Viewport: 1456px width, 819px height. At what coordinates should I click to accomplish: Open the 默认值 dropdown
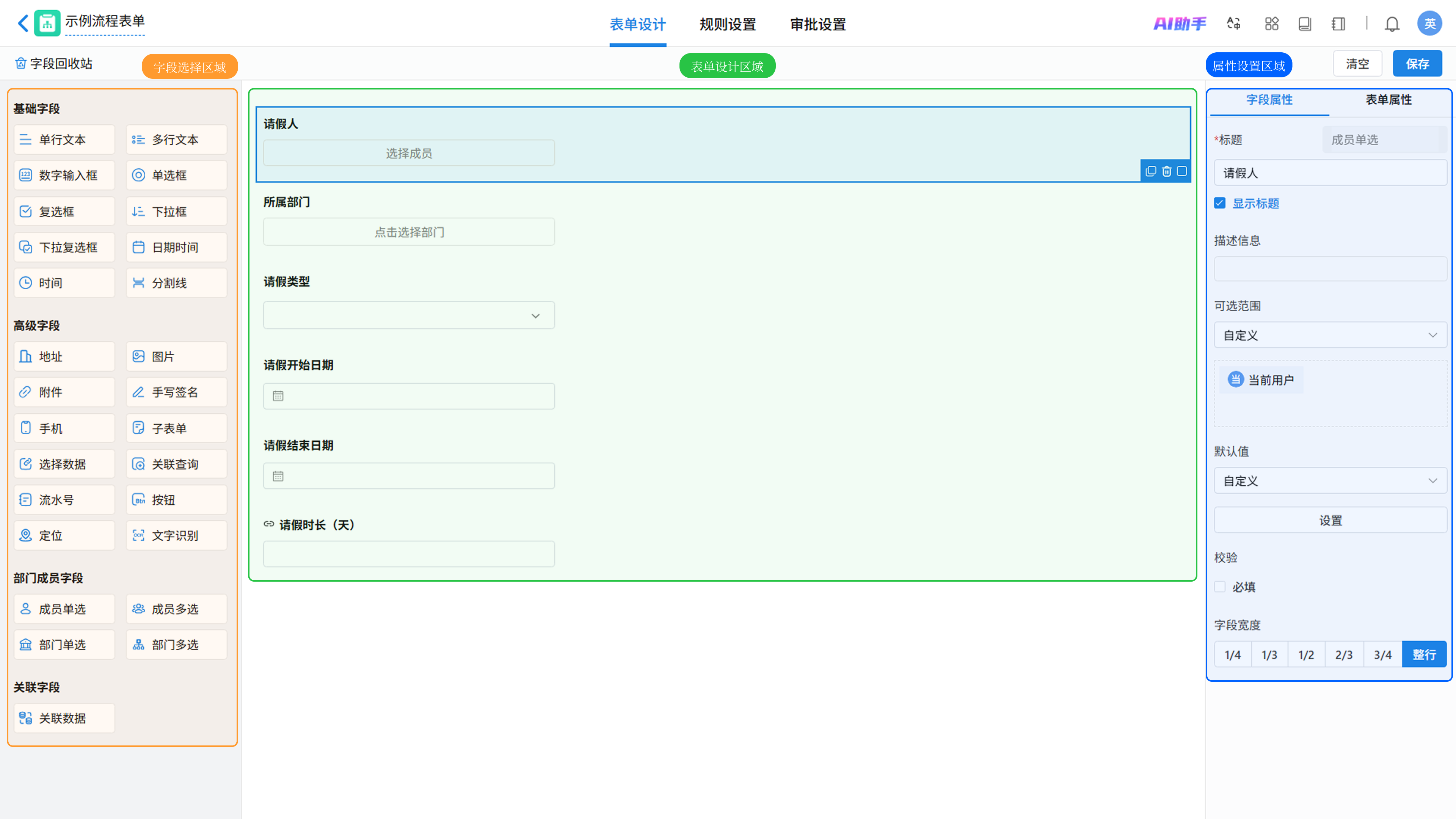point(1330,481)
